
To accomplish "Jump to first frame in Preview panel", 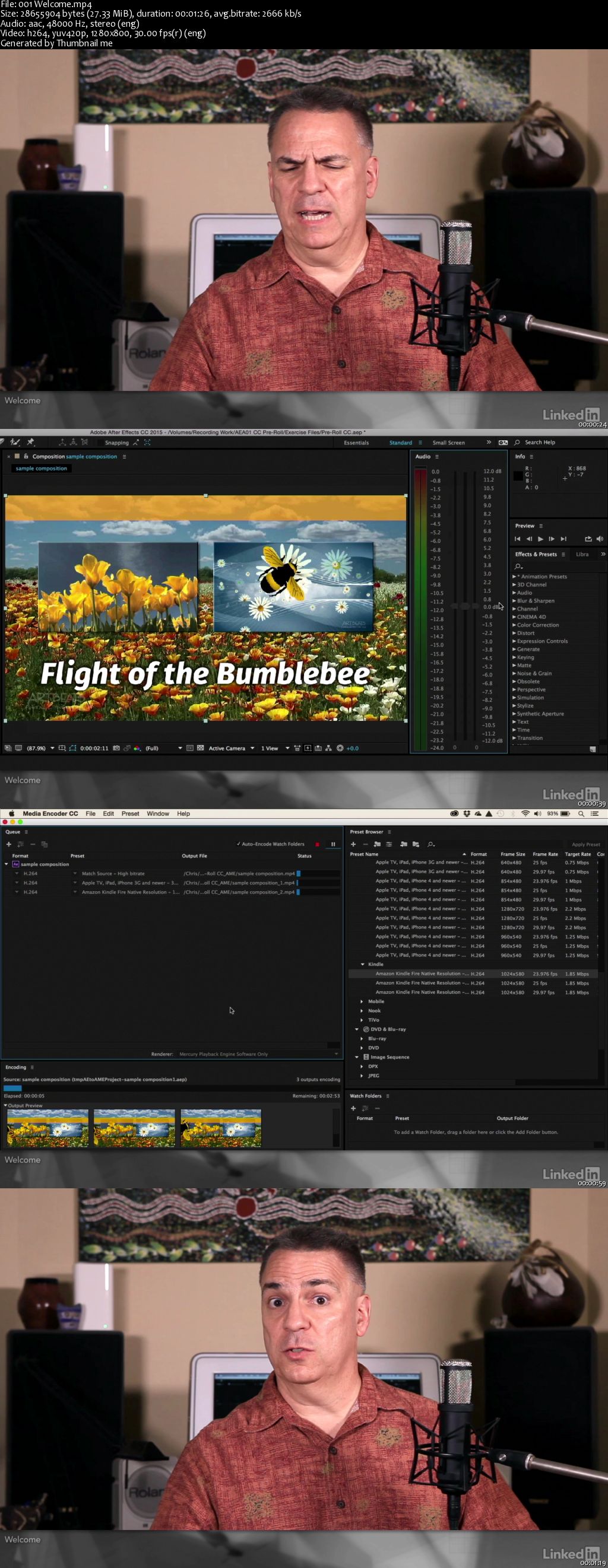I will (x=517, y=539).
